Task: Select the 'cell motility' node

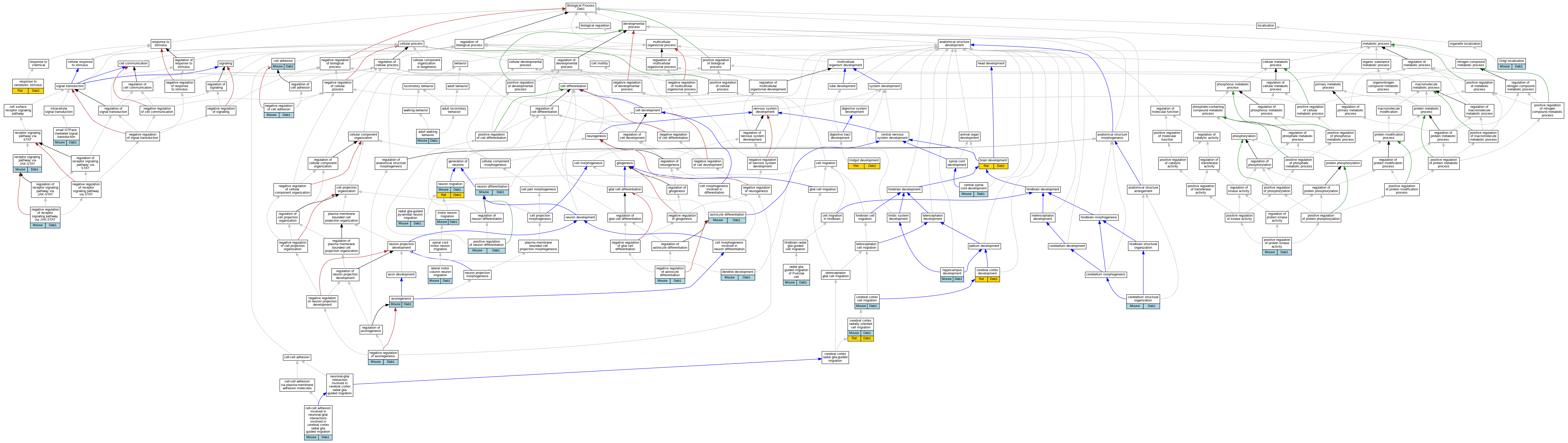Action: (600, 63)
